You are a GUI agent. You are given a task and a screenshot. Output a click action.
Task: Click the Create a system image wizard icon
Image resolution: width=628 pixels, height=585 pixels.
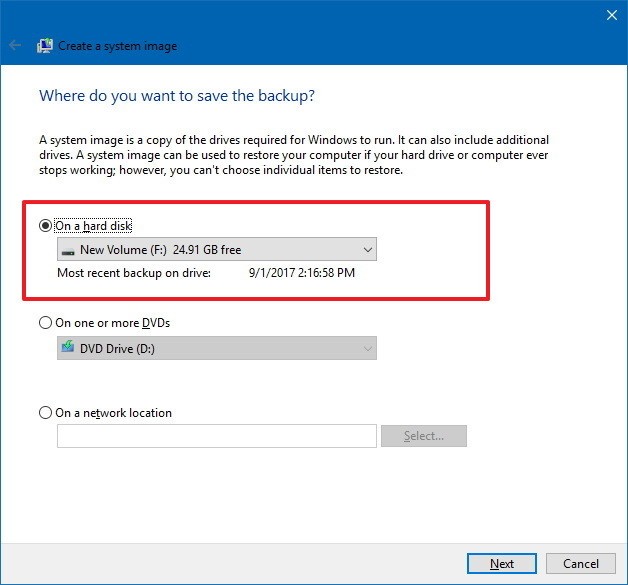tap(45, 46)
